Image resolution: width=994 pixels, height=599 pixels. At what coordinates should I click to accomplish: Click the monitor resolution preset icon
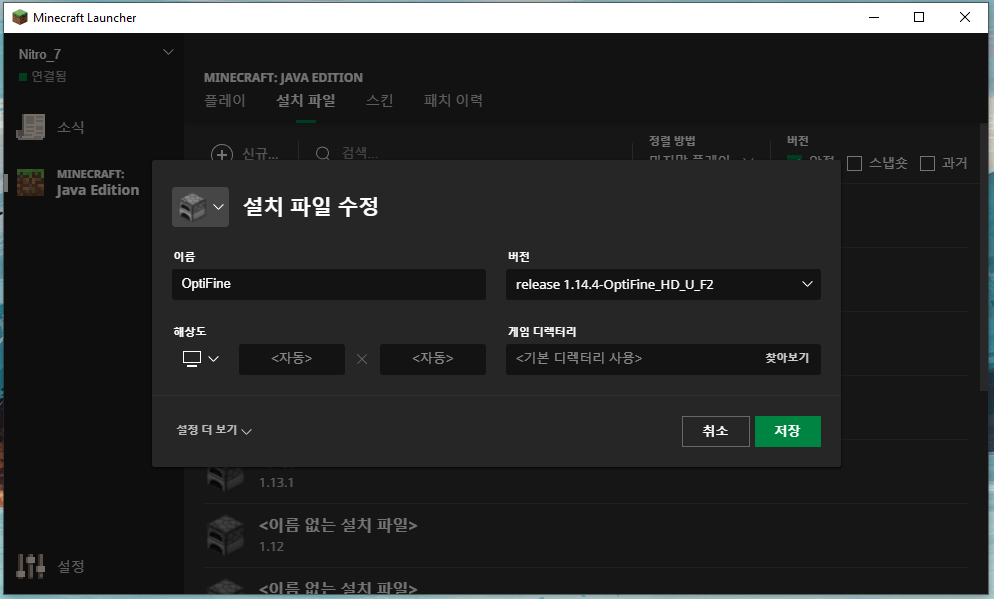191,359
